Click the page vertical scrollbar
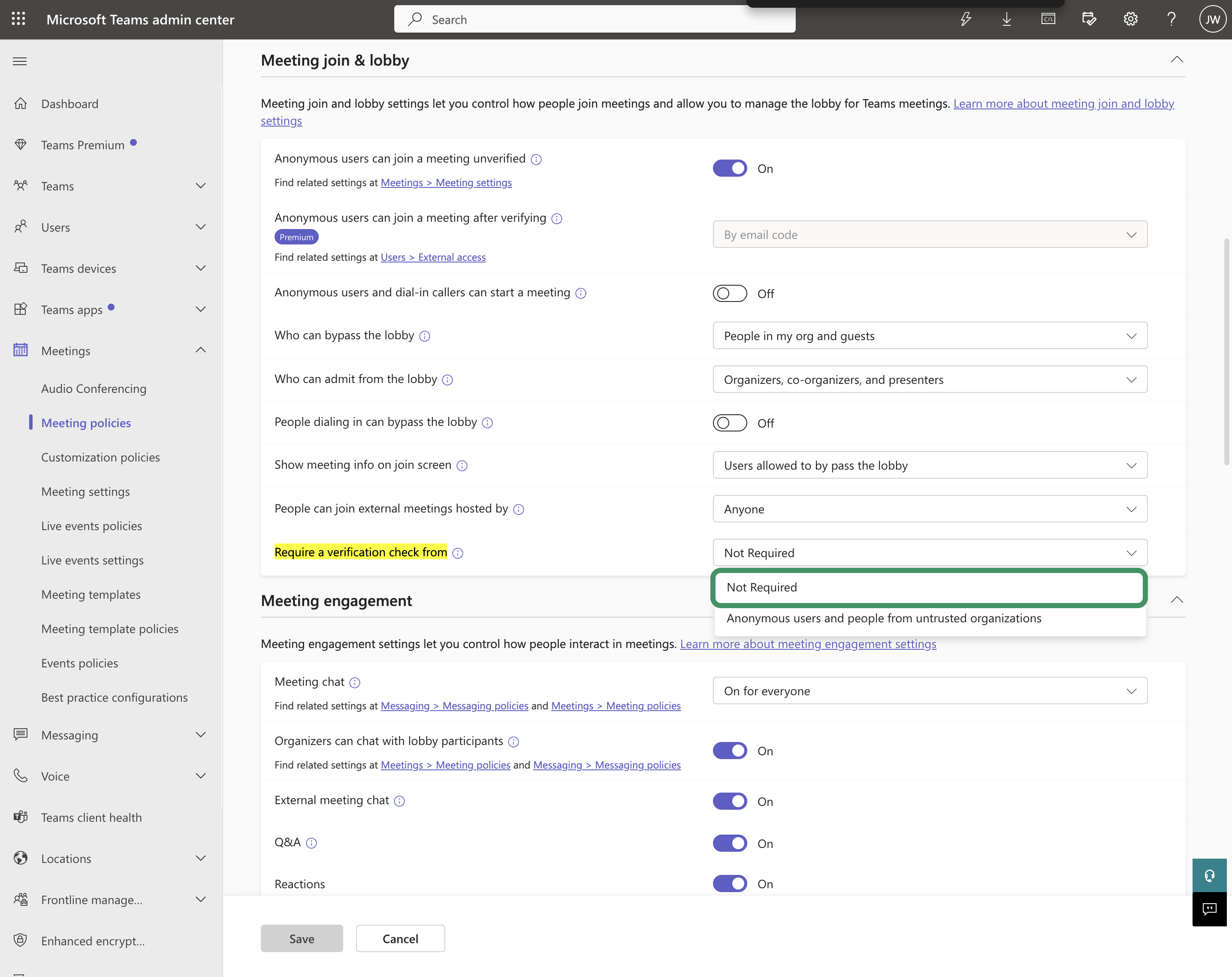Image resolution: width=1232 pixels, height=977 pixels. [x=1226, y=351]
